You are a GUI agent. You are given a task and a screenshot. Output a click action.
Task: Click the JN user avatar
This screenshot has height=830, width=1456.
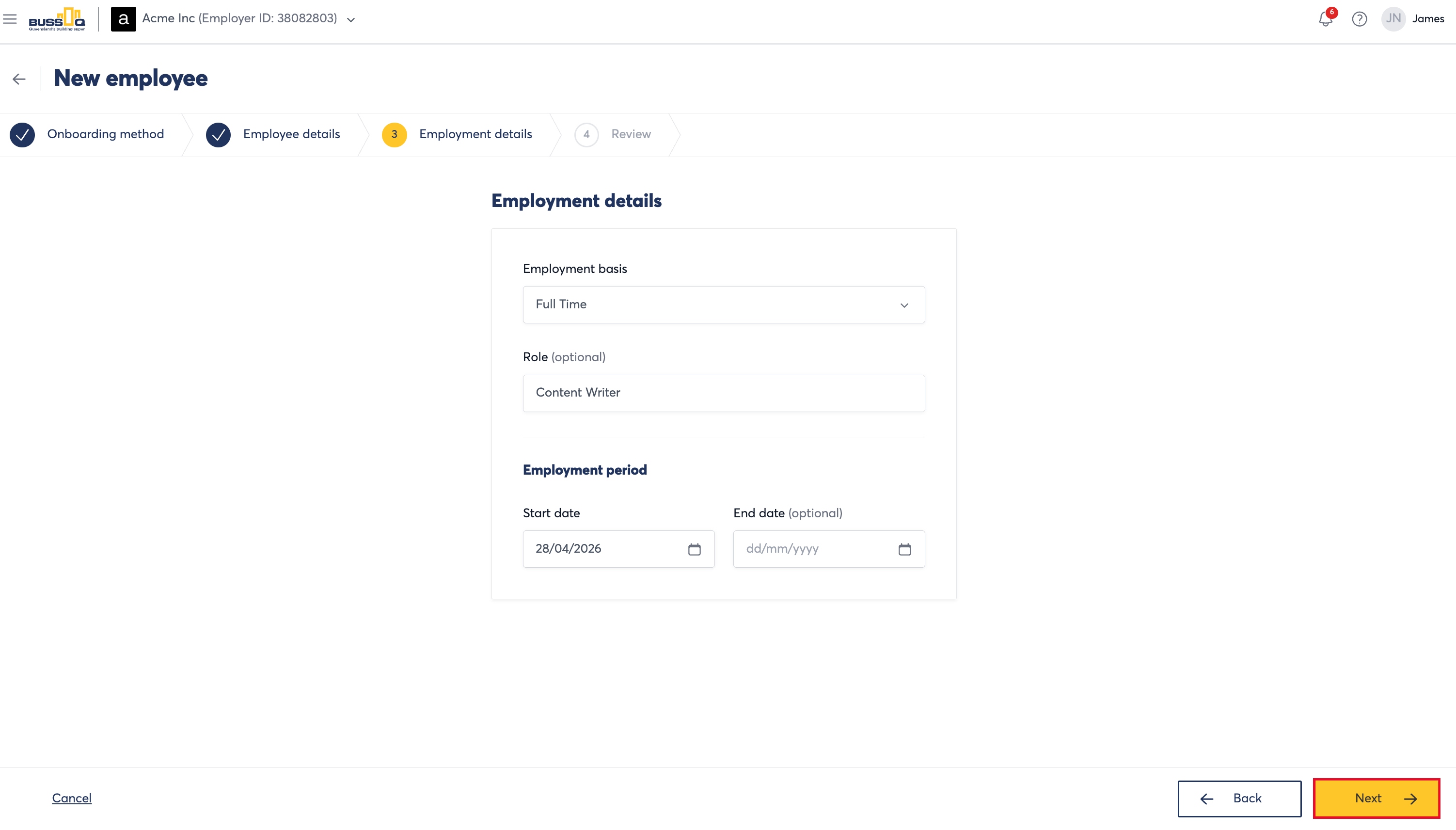1393,19
